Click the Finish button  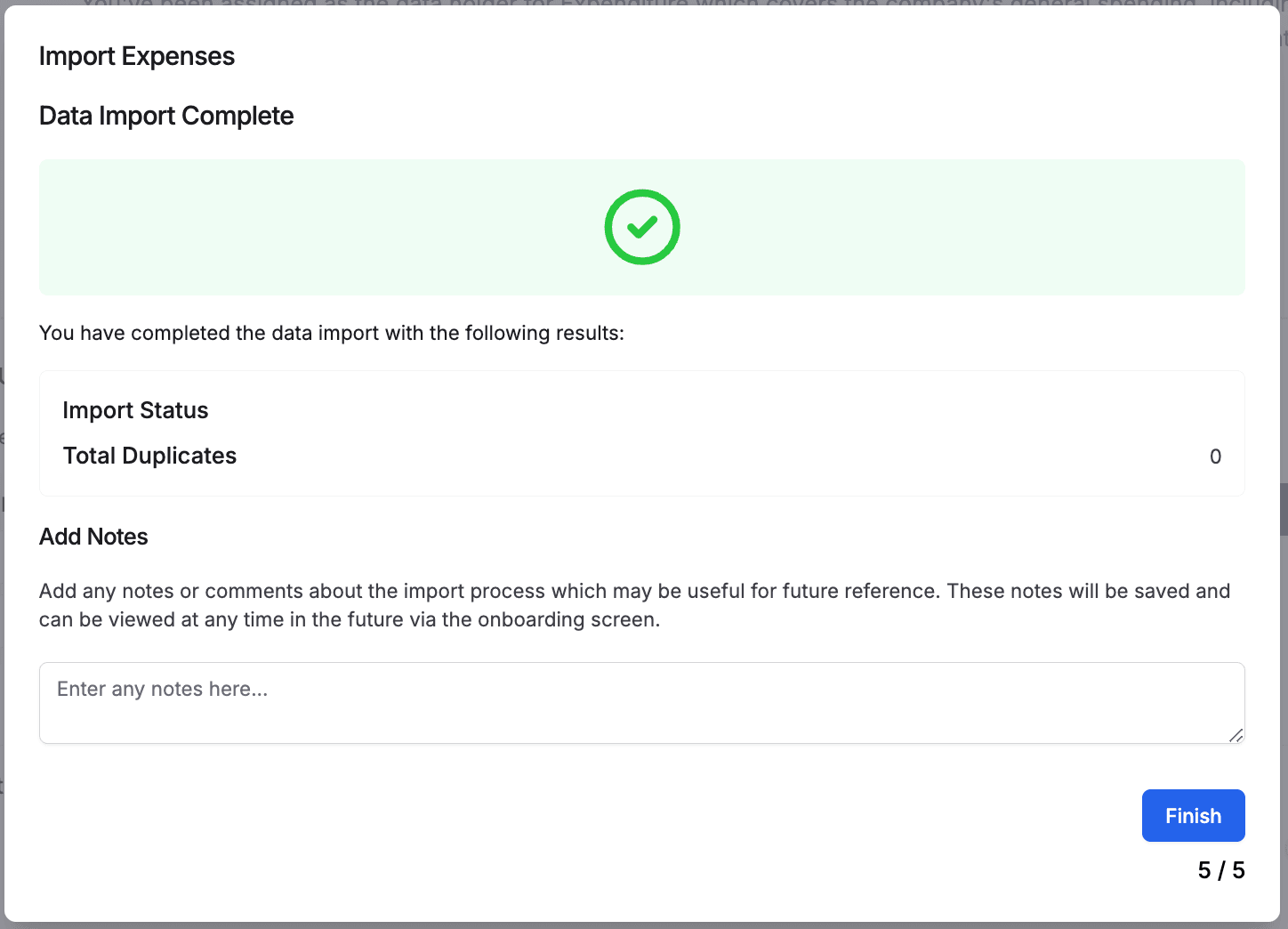1193,816
